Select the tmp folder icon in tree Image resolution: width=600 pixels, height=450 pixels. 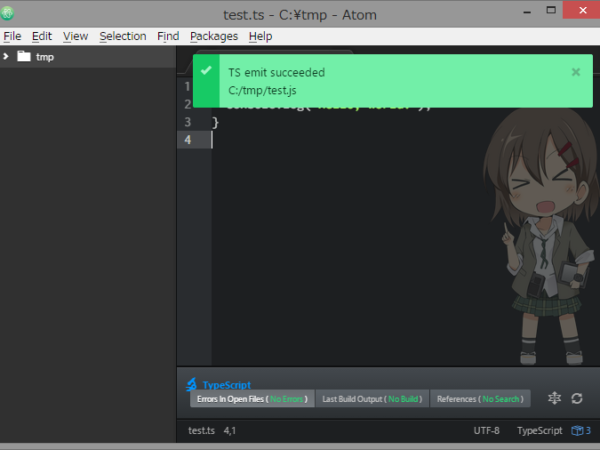pos(24,56)
